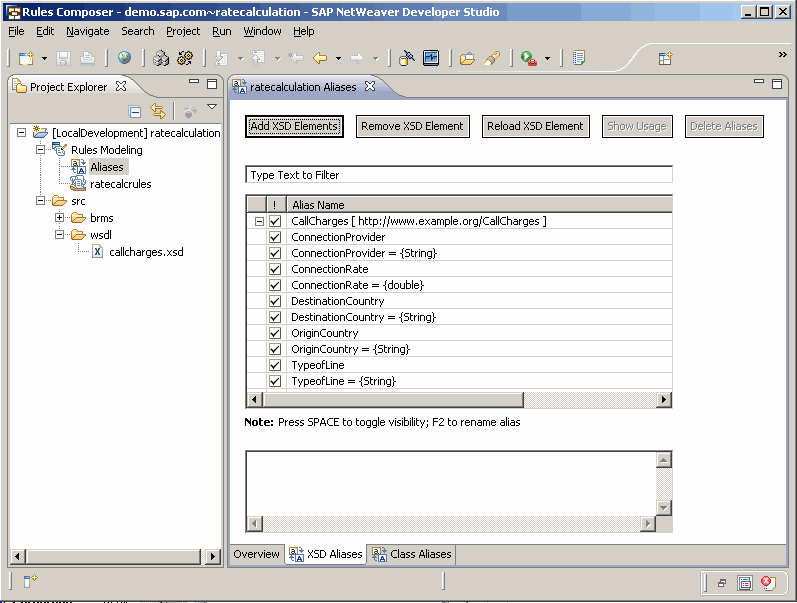
Task: Click the document list toolbar icon
Action: coord(578,58)
